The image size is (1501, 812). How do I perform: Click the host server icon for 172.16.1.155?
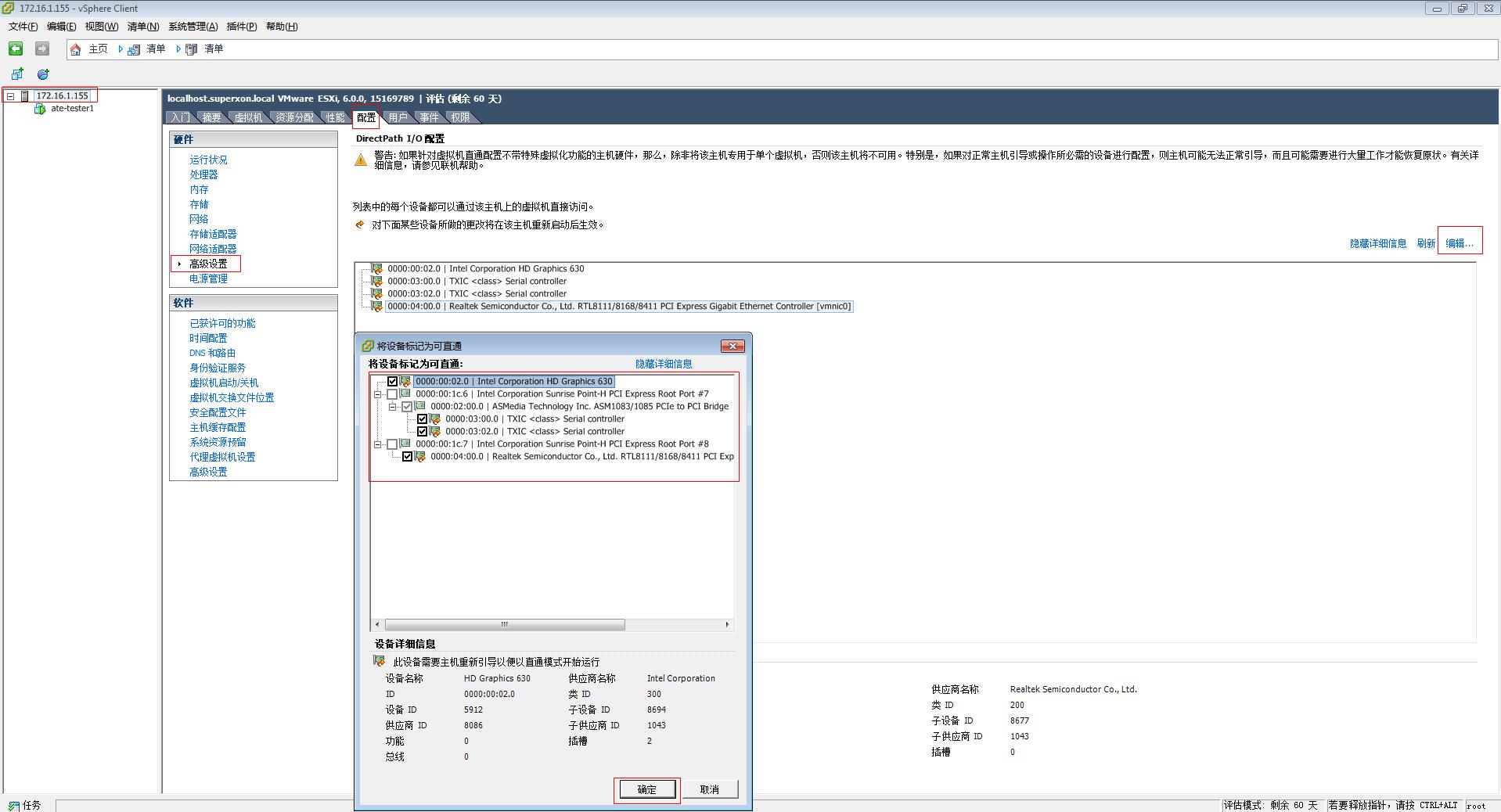pos(25,96)
